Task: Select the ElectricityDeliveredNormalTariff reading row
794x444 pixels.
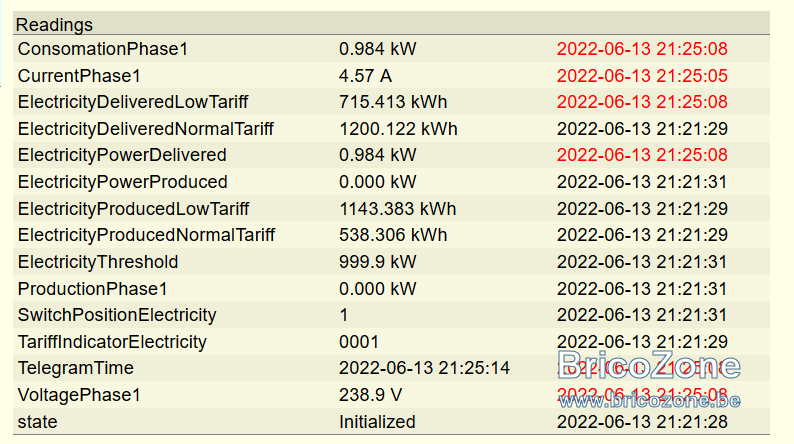Action: coord(391,129)
